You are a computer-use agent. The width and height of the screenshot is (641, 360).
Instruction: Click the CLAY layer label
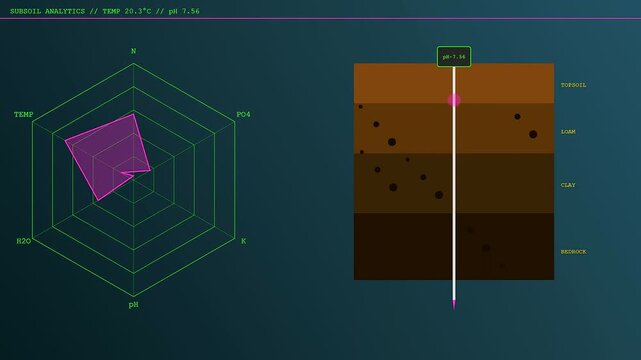tap(568, 185)
